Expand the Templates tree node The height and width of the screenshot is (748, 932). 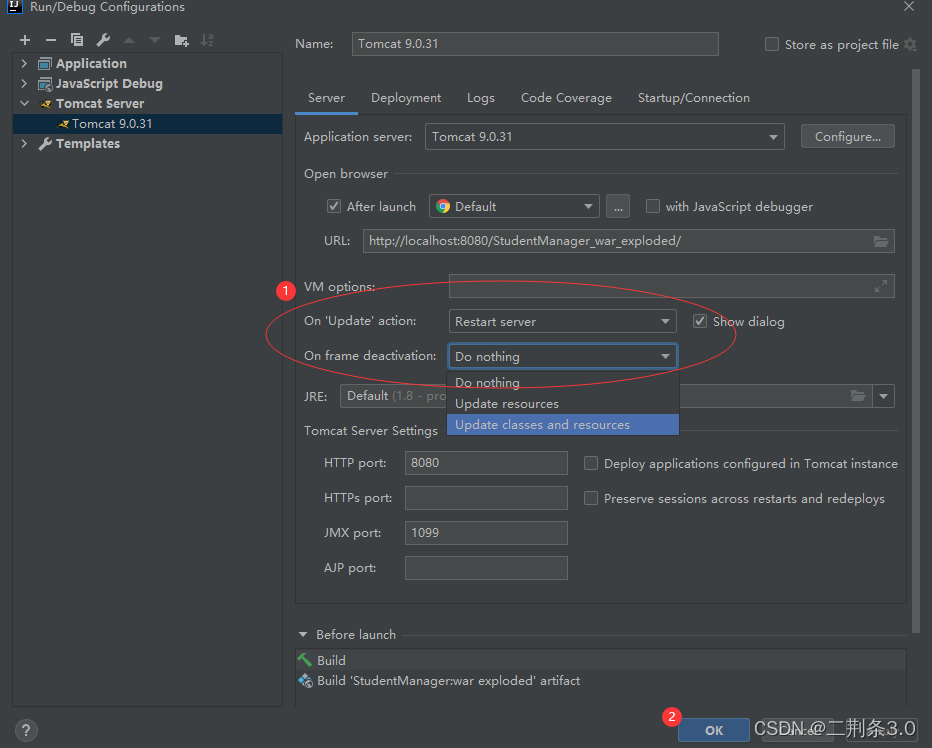(24, 143)
